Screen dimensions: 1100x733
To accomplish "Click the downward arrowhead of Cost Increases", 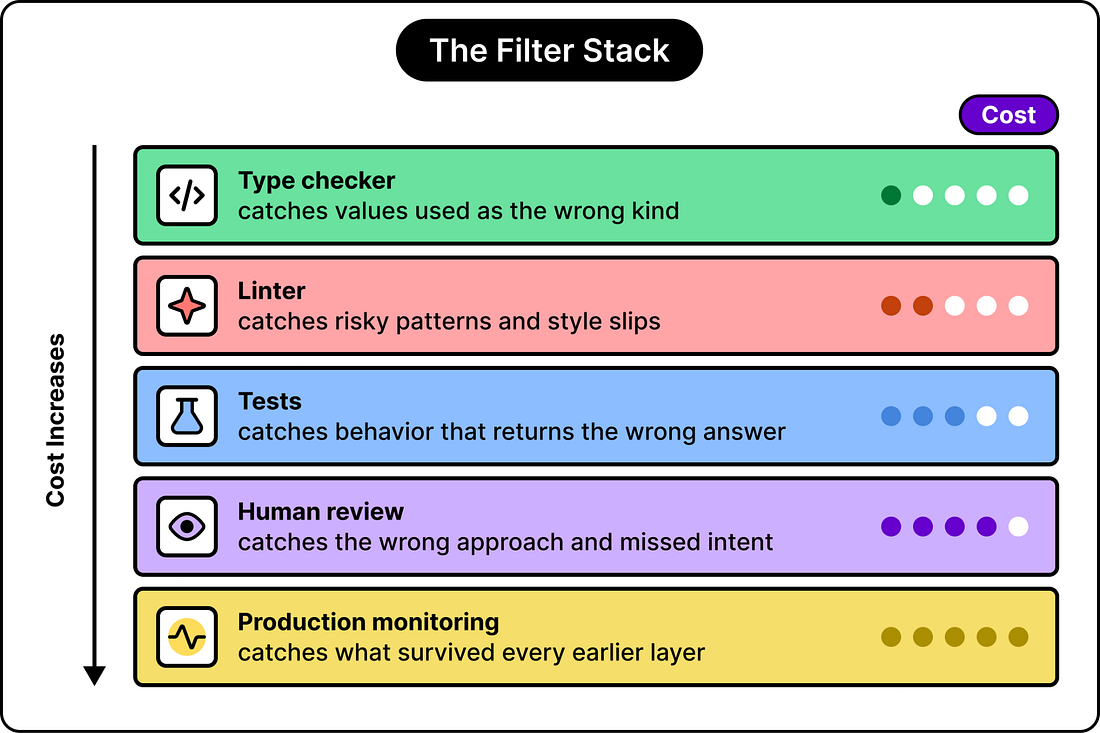I will (x=95, y=675).
